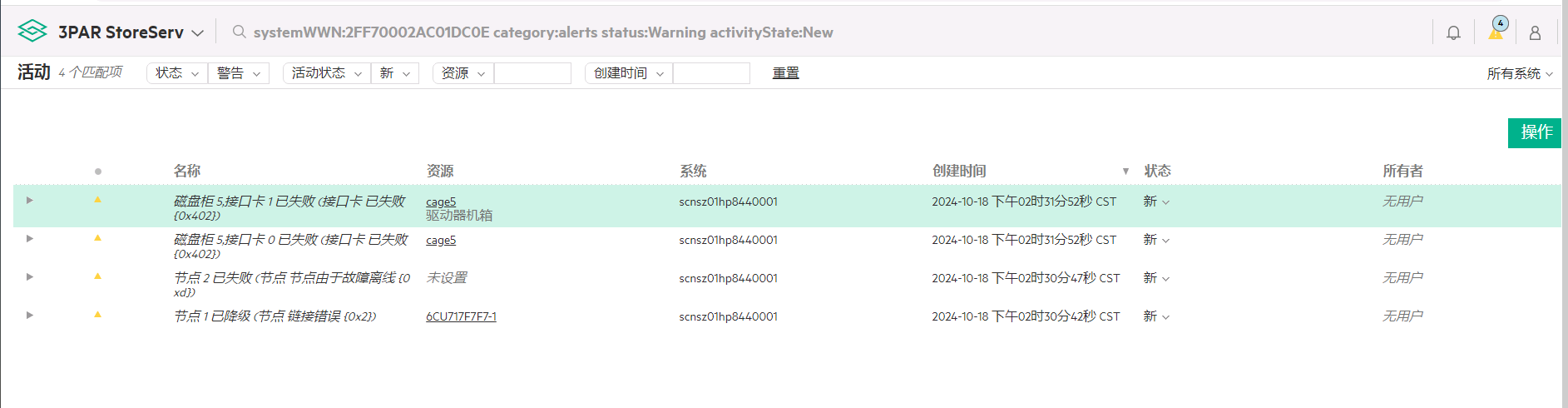Expand the node 1 degraded alert row

[29, 316]
